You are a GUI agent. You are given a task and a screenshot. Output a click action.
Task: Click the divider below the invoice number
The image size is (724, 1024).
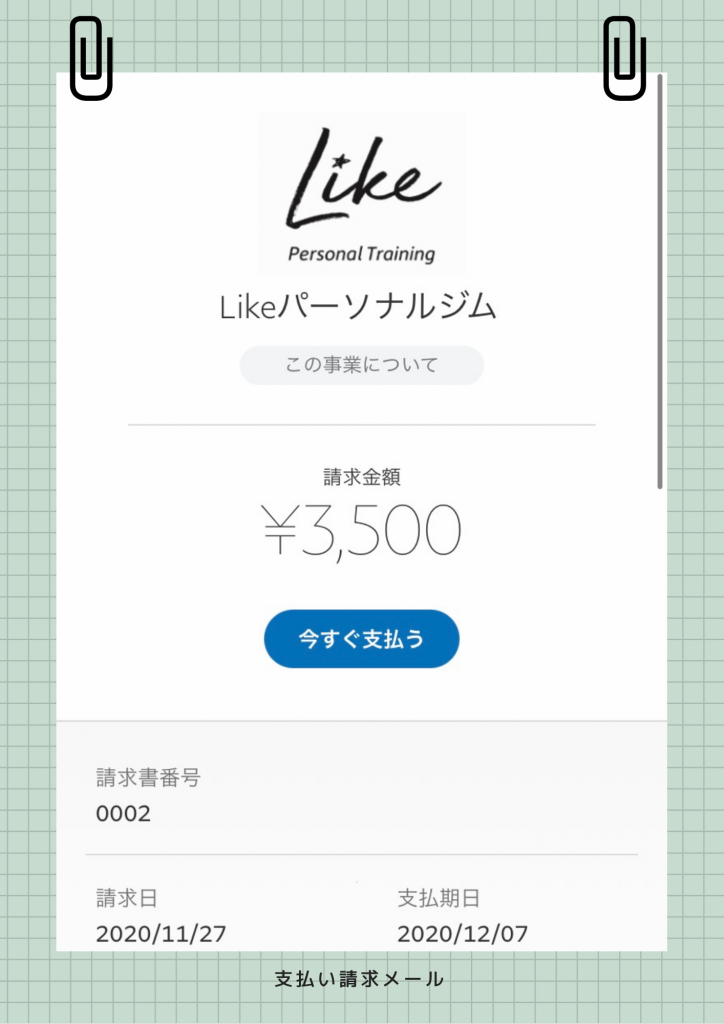click(362, 854)
